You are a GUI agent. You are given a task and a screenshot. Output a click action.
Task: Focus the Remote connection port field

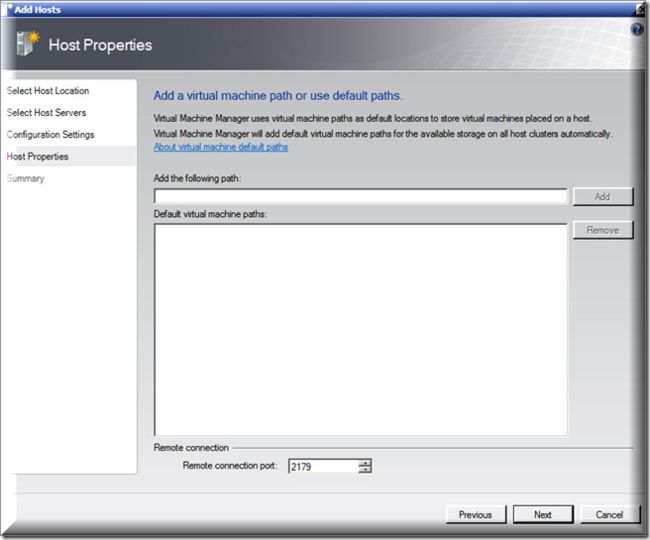(x=323, y=467)
